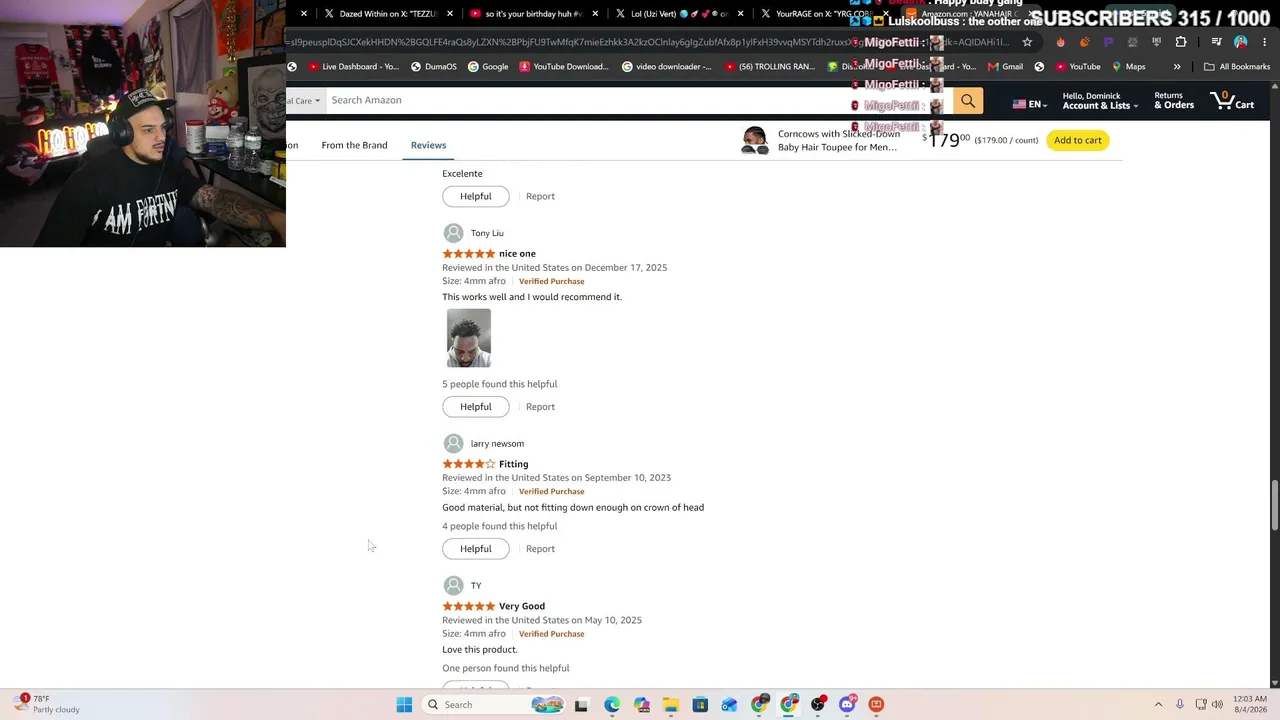This screenshot has width=1280, height=720.
Task: Open the Maps bookmark
Action: click(x=1128, y=67)
